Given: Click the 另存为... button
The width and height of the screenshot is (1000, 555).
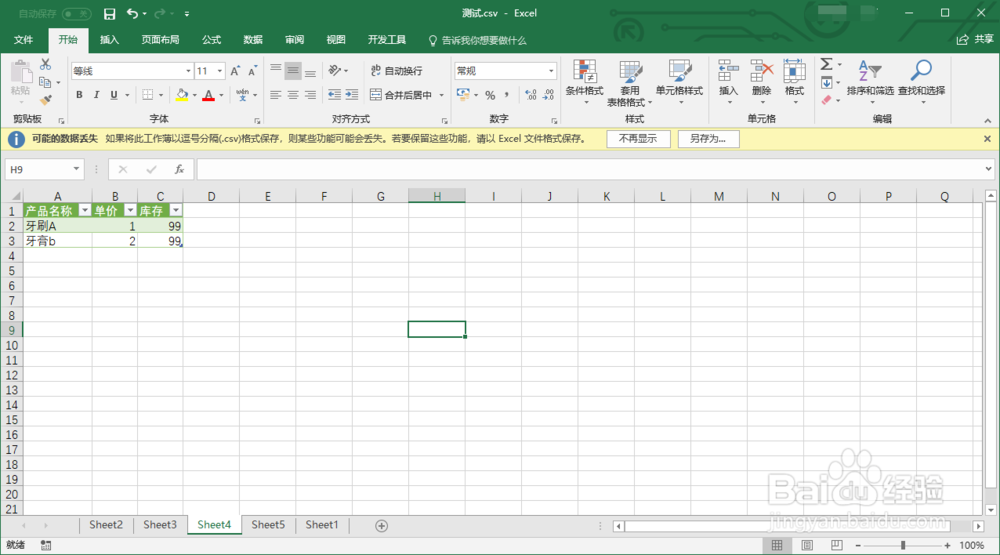Looking at the screenshot, I should pyautogui.click(x=708, y=138).
